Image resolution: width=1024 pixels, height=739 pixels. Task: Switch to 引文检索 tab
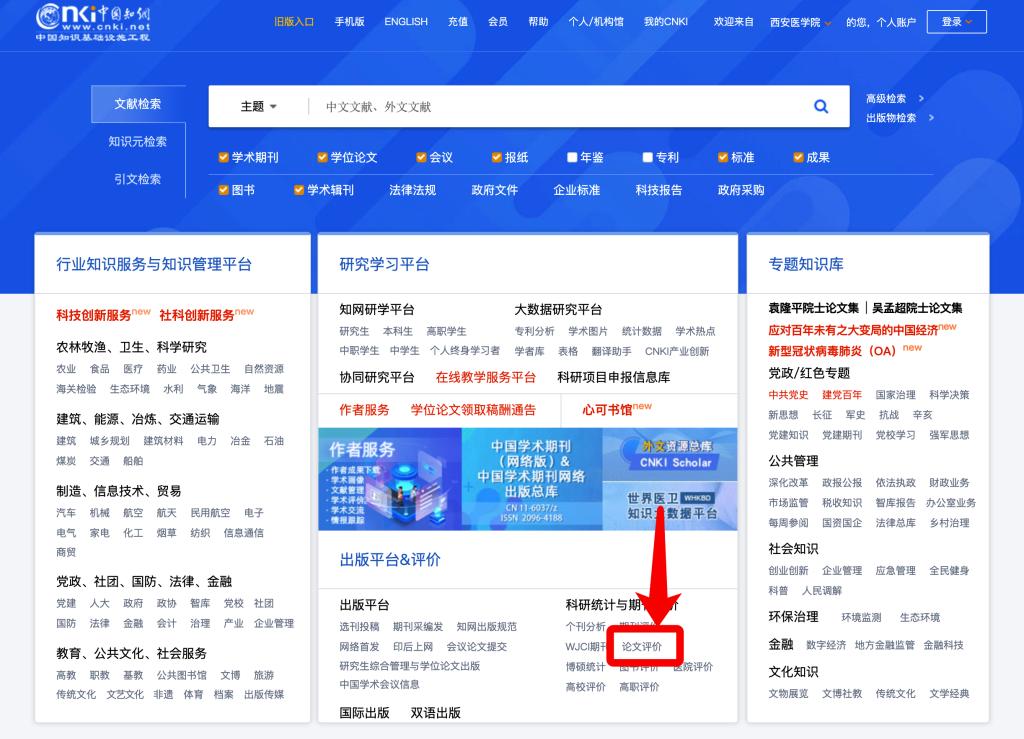[x=138, y=179]
